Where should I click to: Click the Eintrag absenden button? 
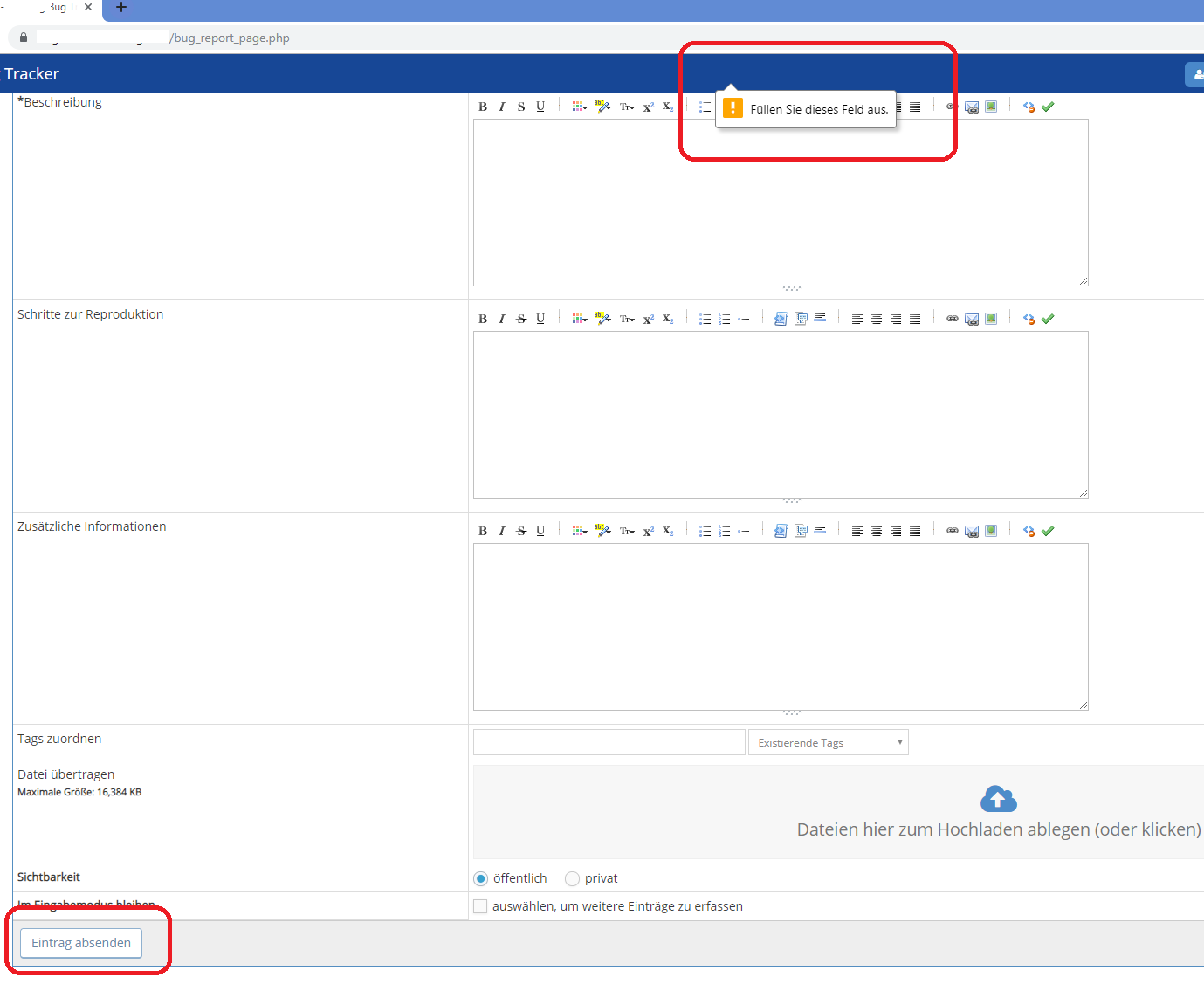click(x=81, y=944)
